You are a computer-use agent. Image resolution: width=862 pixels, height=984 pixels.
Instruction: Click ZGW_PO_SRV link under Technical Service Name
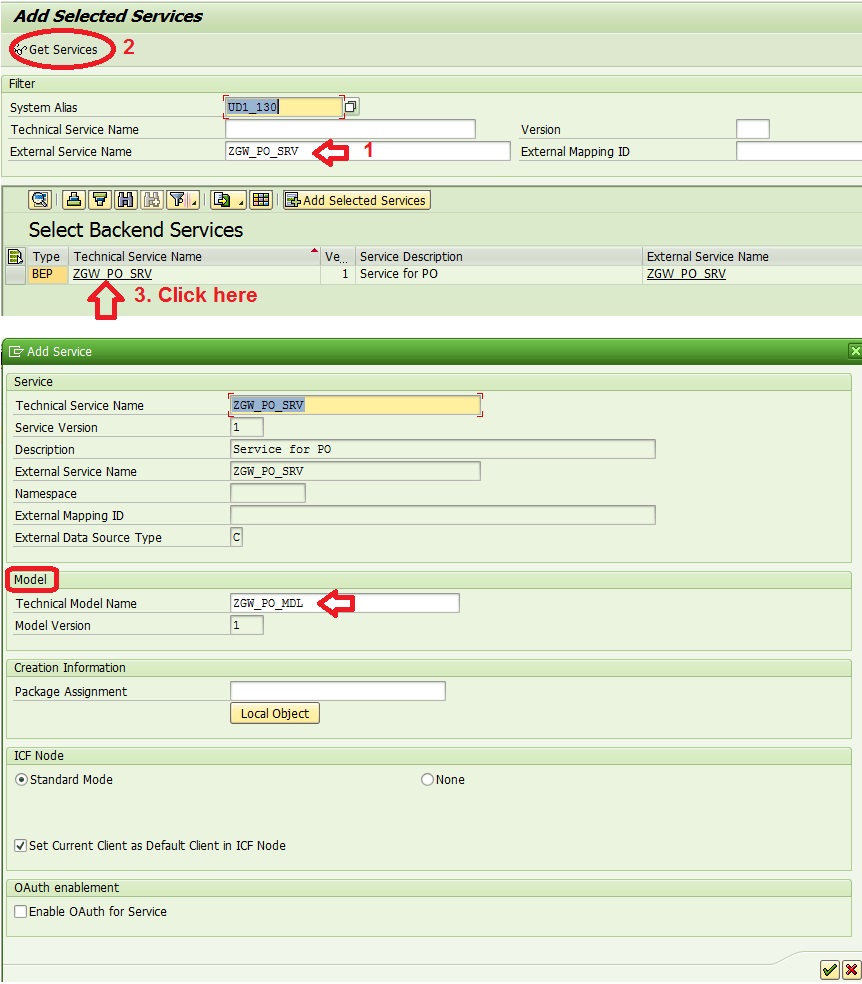pyautogui.click(x=112, y=274)
